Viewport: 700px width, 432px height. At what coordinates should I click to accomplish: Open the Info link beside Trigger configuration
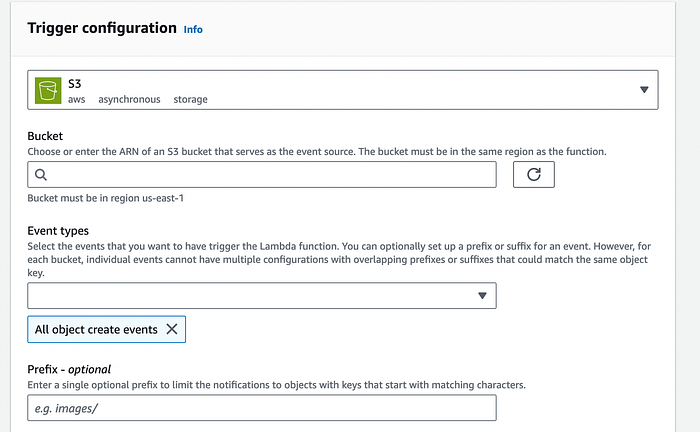coord(193,29)
